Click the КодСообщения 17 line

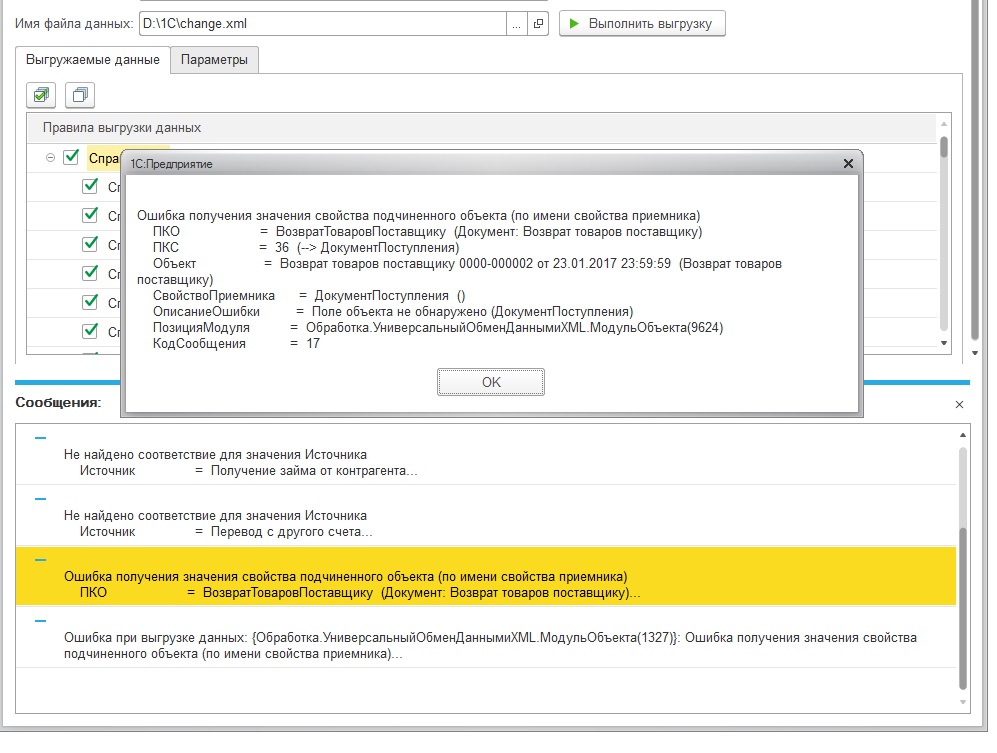click(236, 343)
